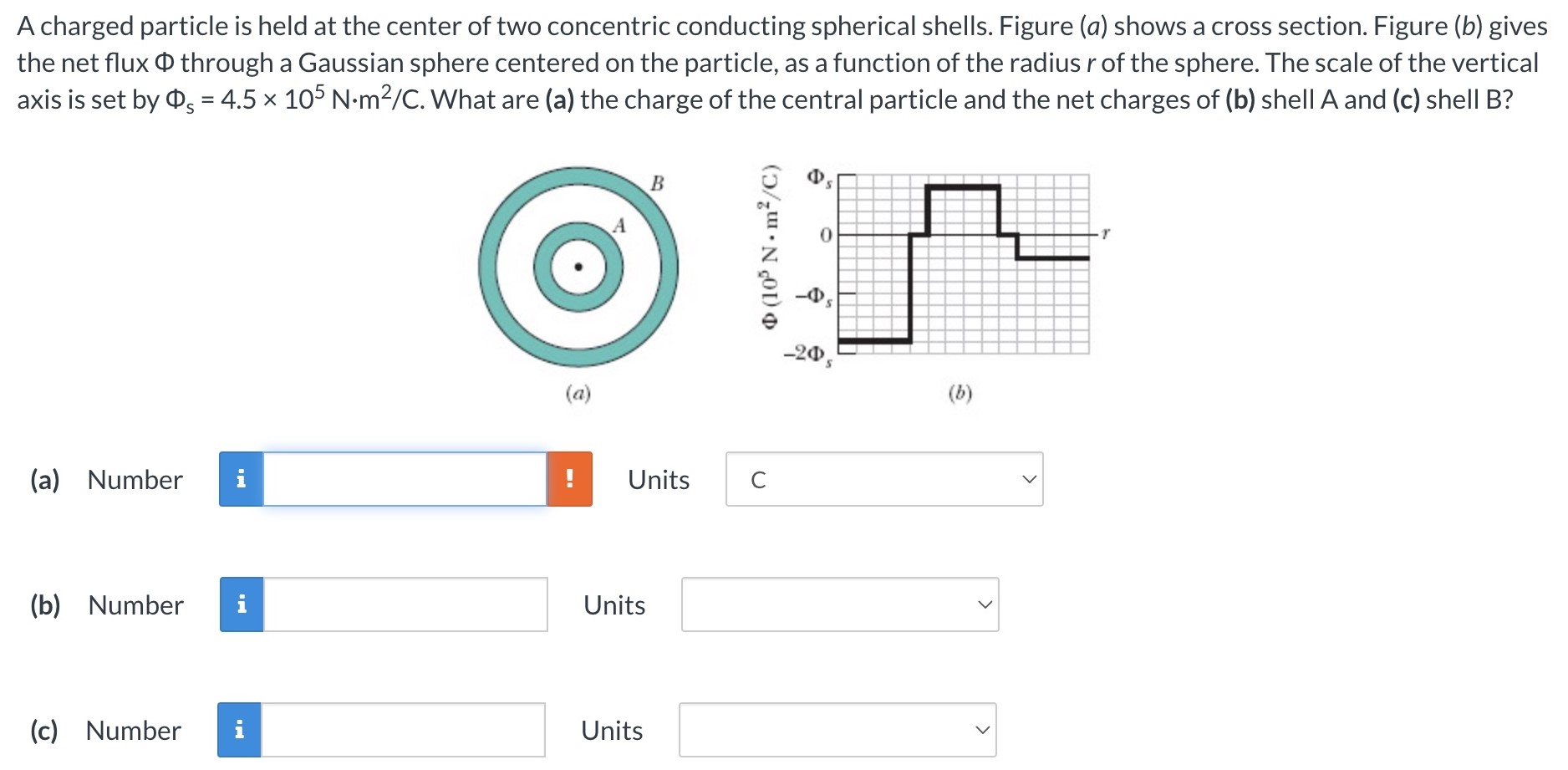Click the "(c) Number" label
1568x770 pixels.
point(105,731)
